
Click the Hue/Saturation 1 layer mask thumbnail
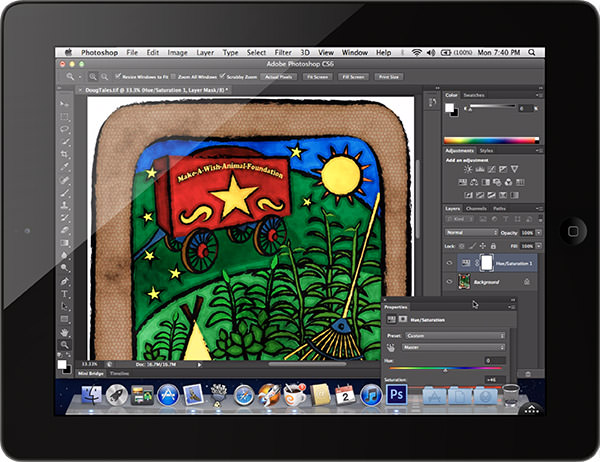point(487,263)
